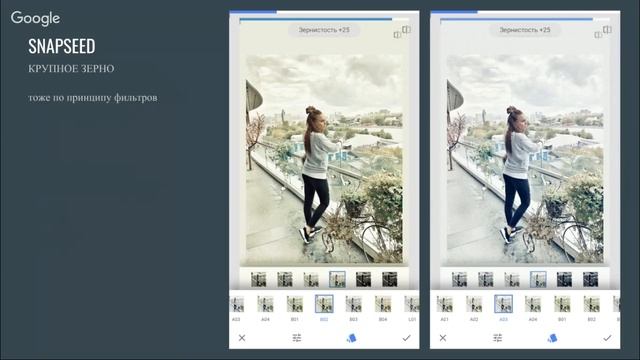Tap the Зернистость +25 label on right phone
The width and height of the screenshot is (640, 360).
pos(525,30)
